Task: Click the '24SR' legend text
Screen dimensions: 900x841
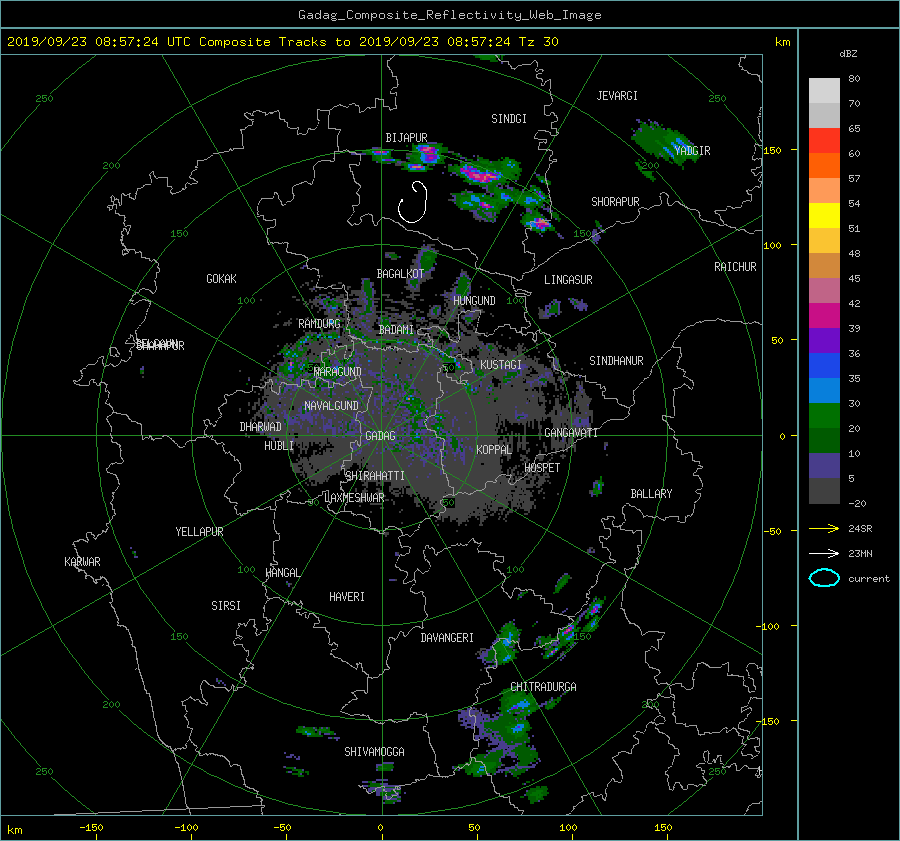Action: [860, 529]
